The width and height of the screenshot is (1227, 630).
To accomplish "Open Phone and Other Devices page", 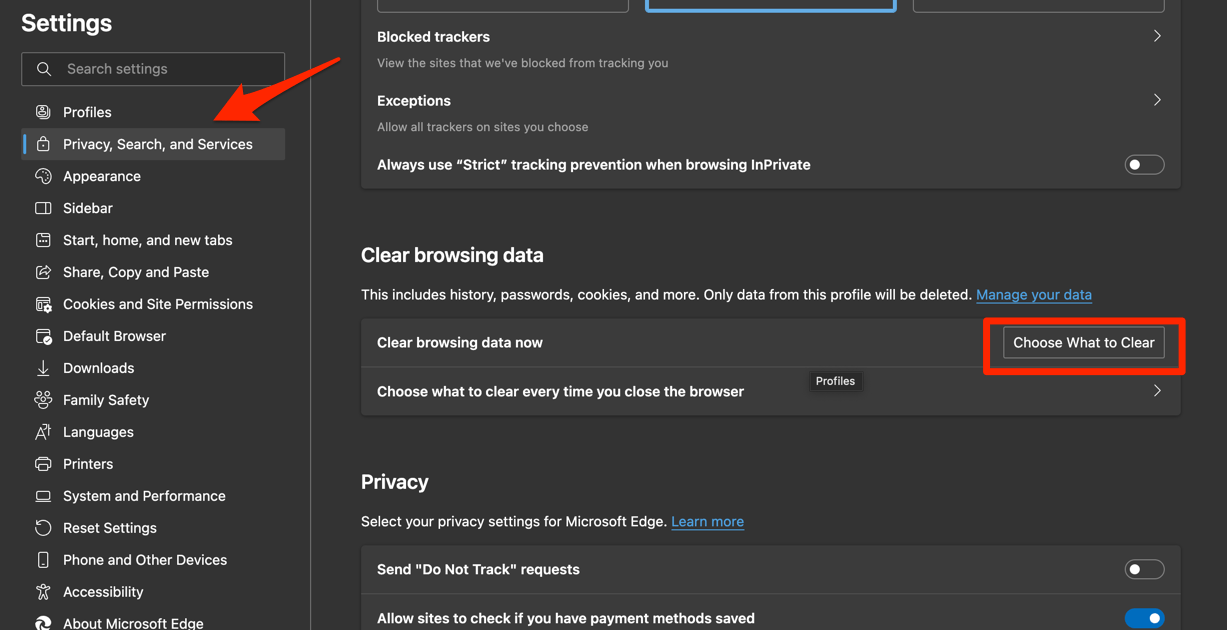I will point(153,560).
